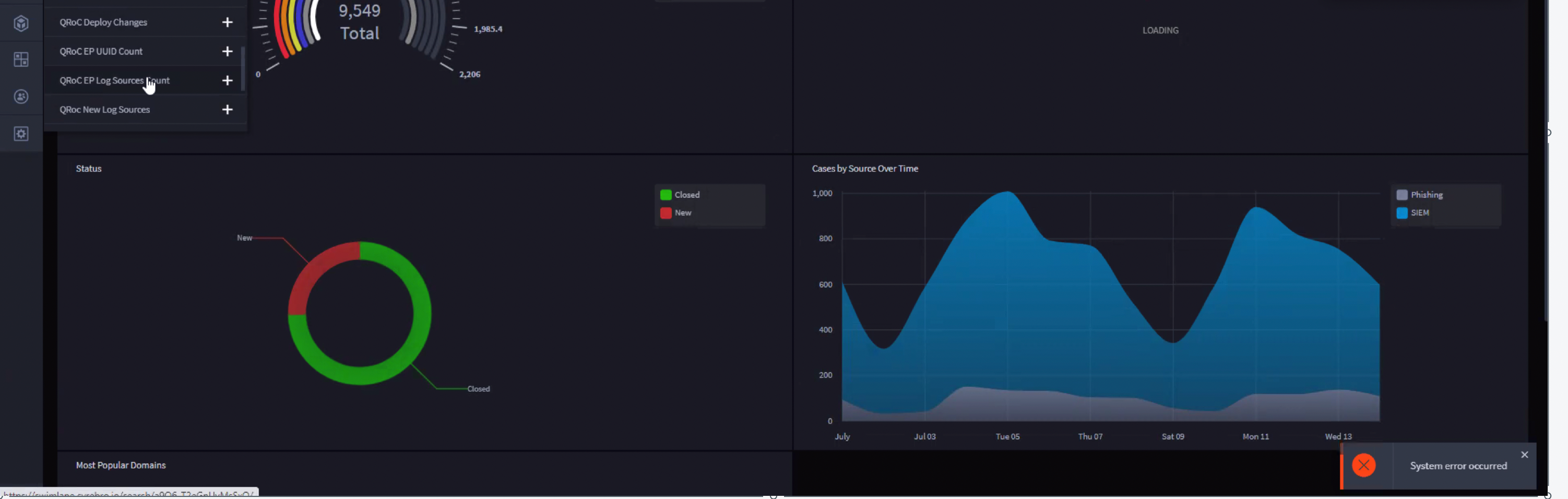Dismiss the System error occurred notification
Screen dimensions: 1568x499
coord(1524,455)
